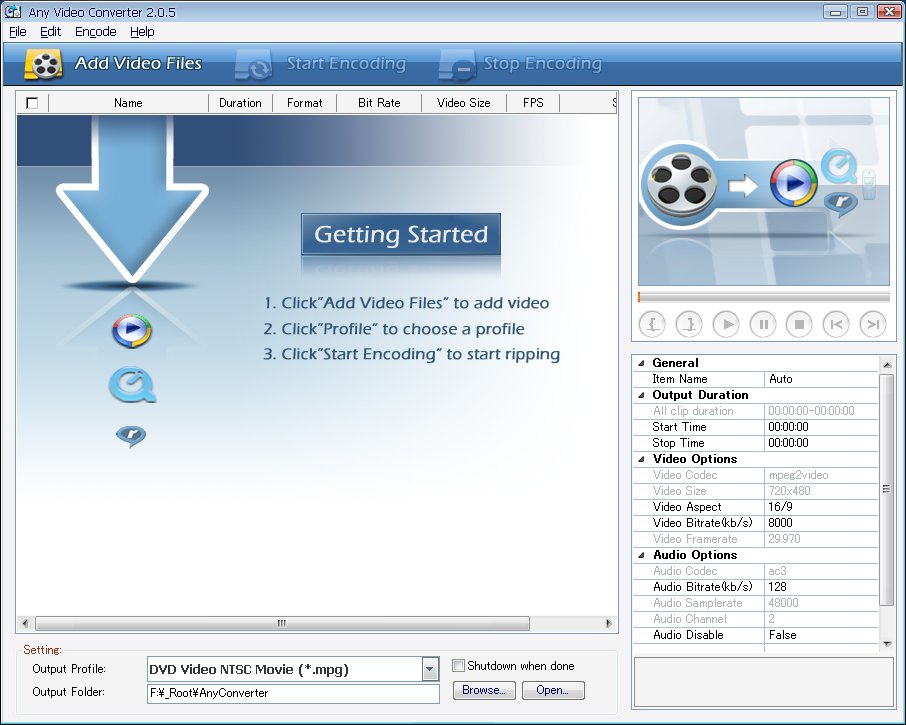Click the Output Folder path field
The width and height of the screenshot is (906, 725).
point(294,693)
